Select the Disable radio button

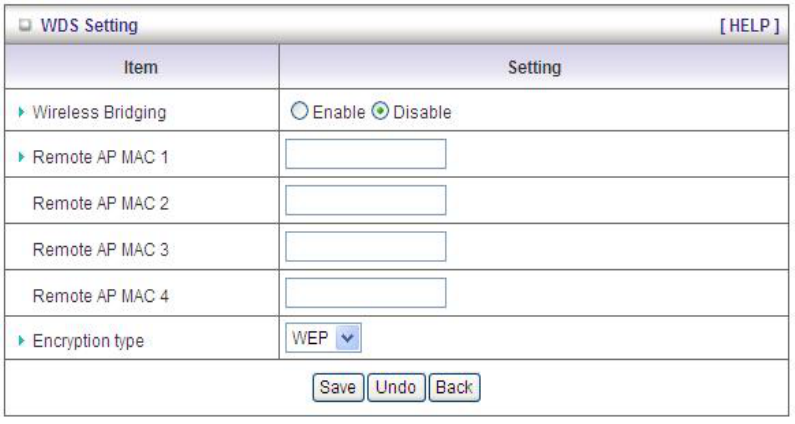pos(380,113)
